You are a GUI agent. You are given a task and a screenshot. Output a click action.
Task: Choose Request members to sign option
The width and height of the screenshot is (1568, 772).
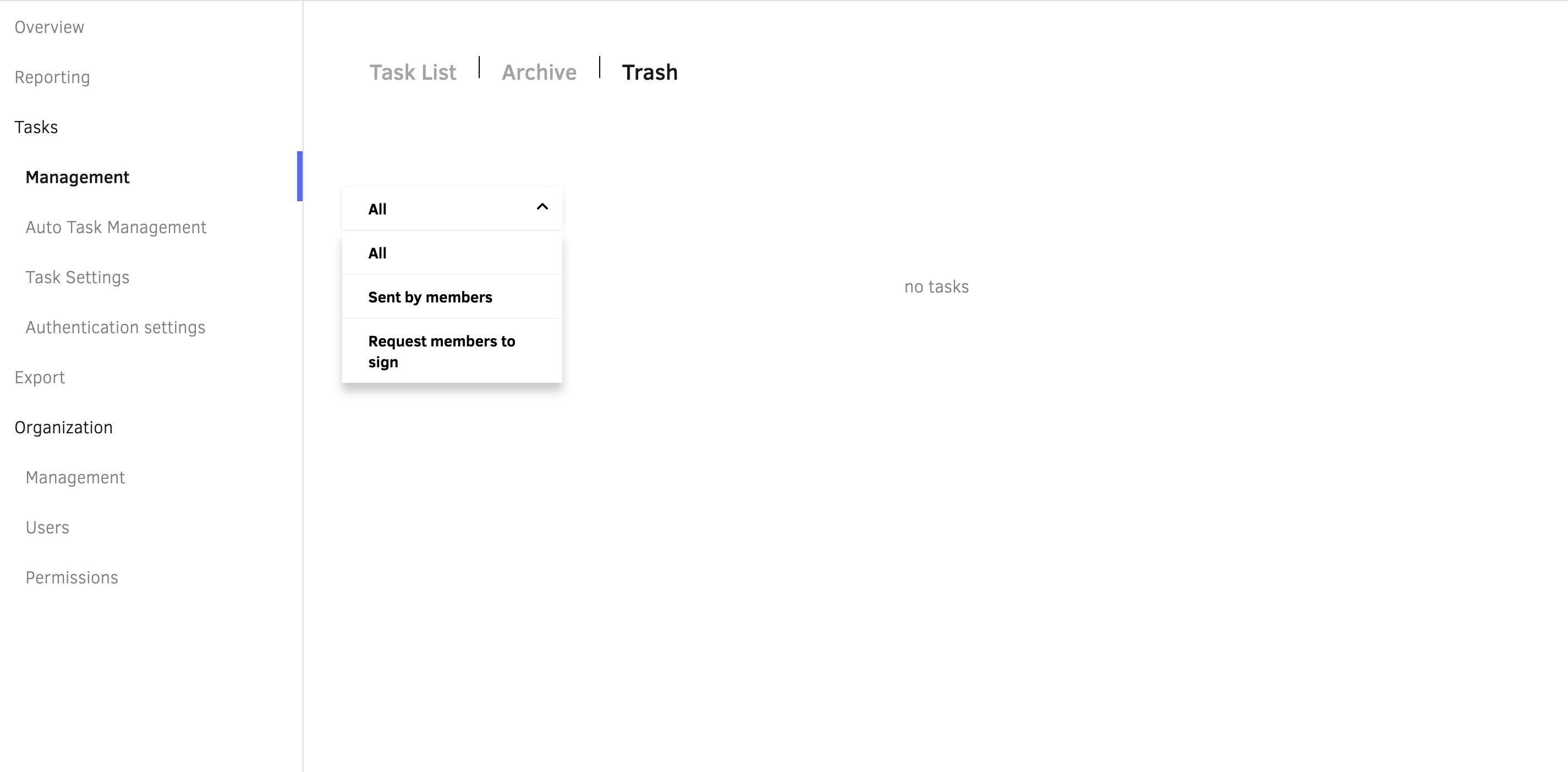coord(452,351)
